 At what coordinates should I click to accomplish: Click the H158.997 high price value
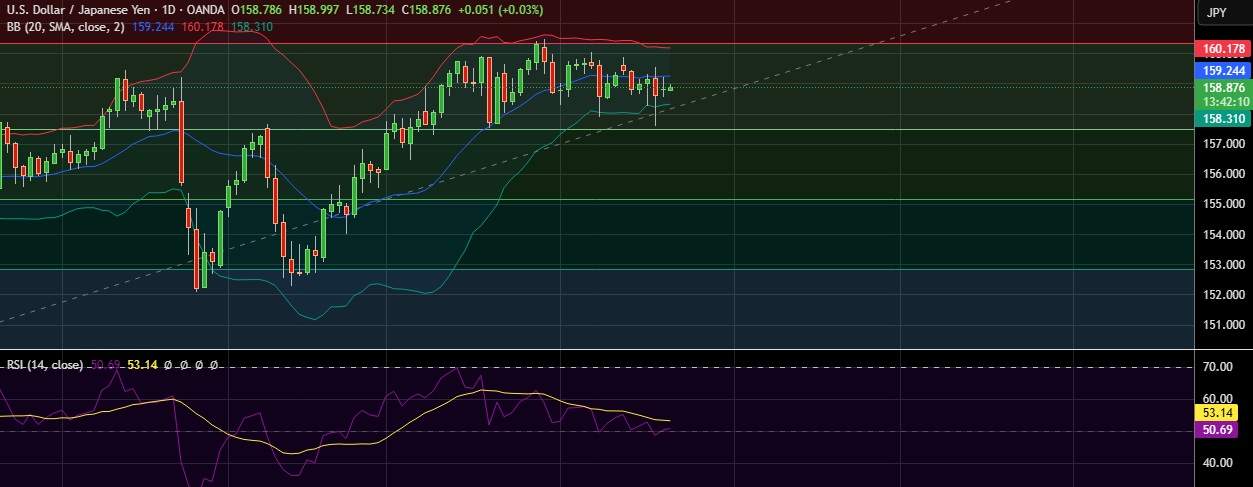[314, 9]
